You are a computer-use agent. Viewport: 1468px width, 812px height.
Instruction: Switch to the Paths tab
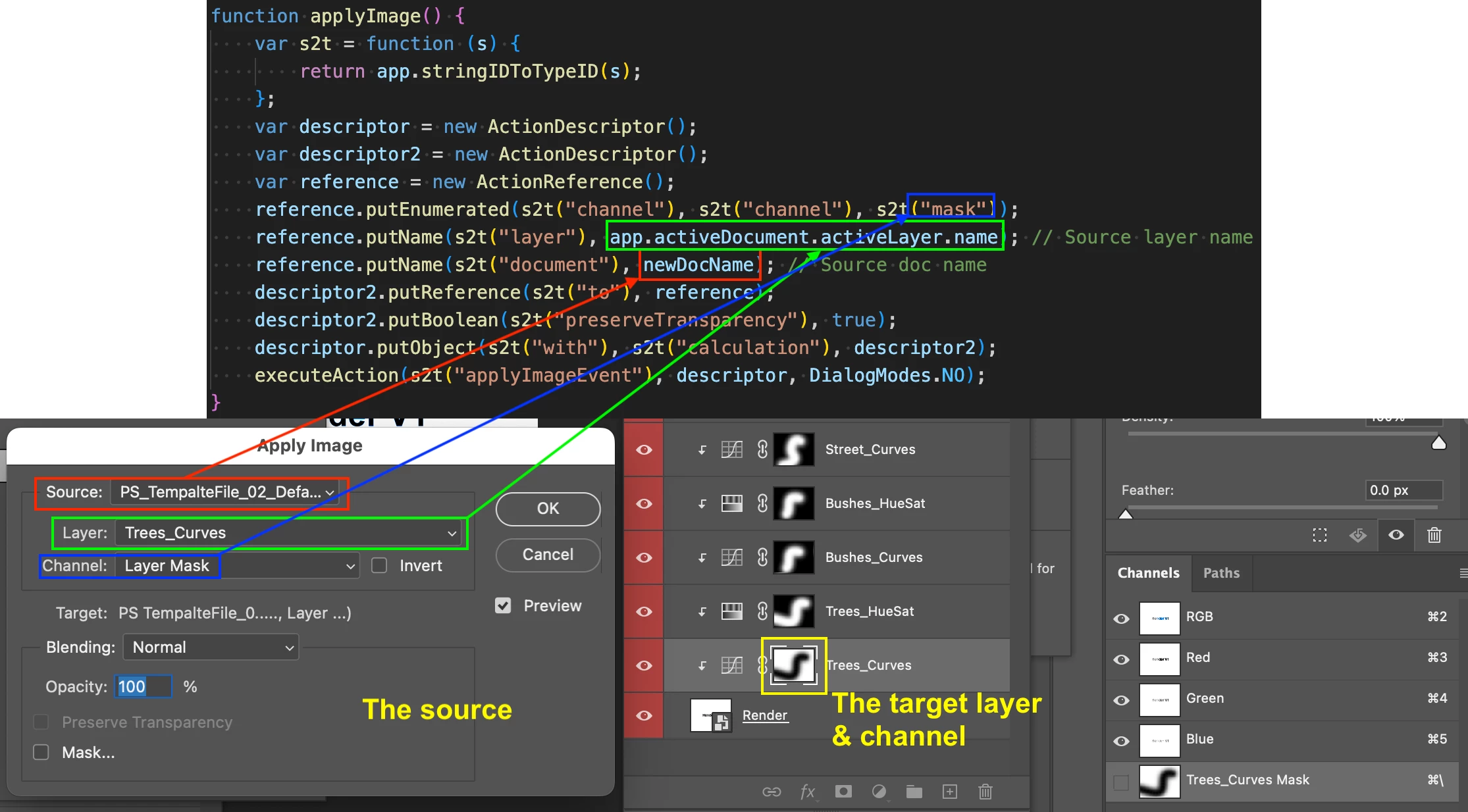point(1221,573)
